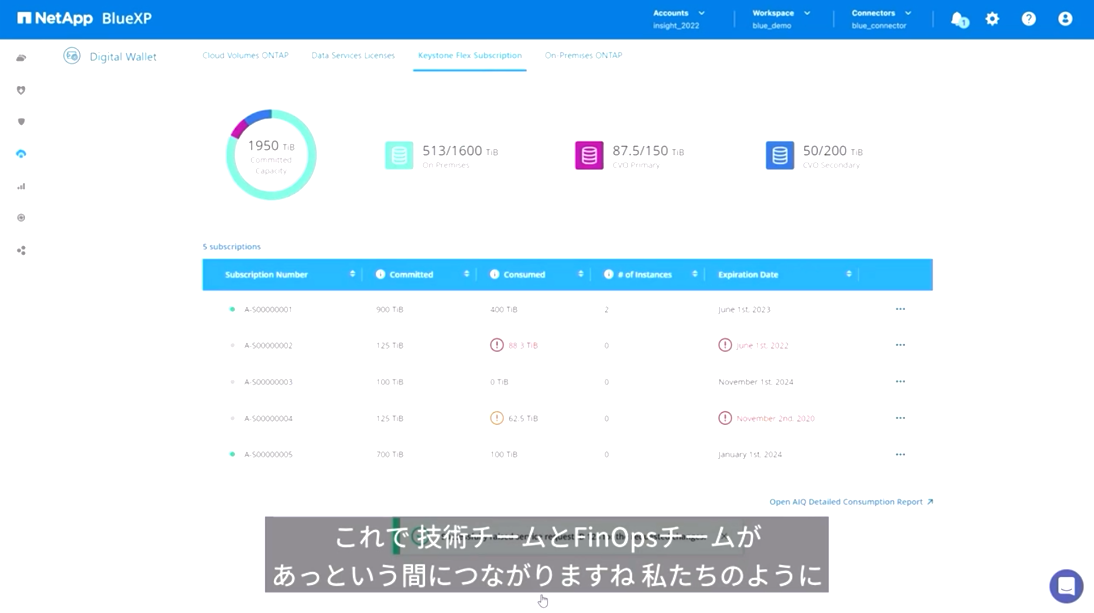Image resolution: width=1094 pixels, height=613 pixels.
Task: Click the NetApp BlueXP logo
Action: coord(84,18)
